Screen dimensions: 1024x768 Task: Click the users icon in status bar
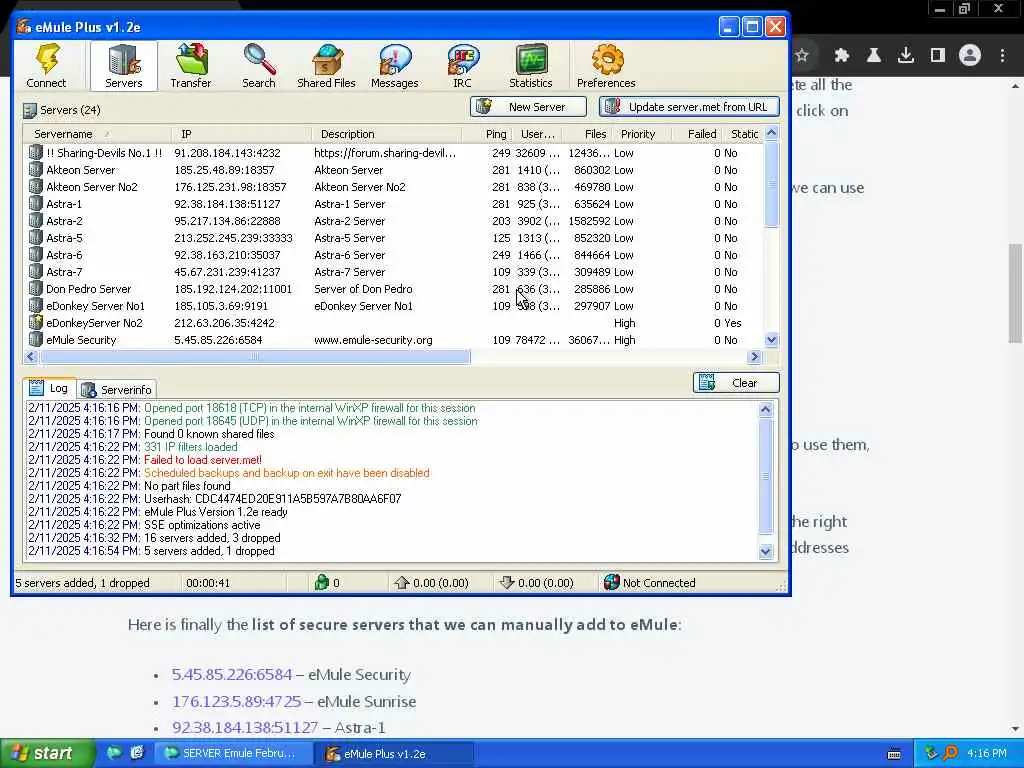[321, 583]
